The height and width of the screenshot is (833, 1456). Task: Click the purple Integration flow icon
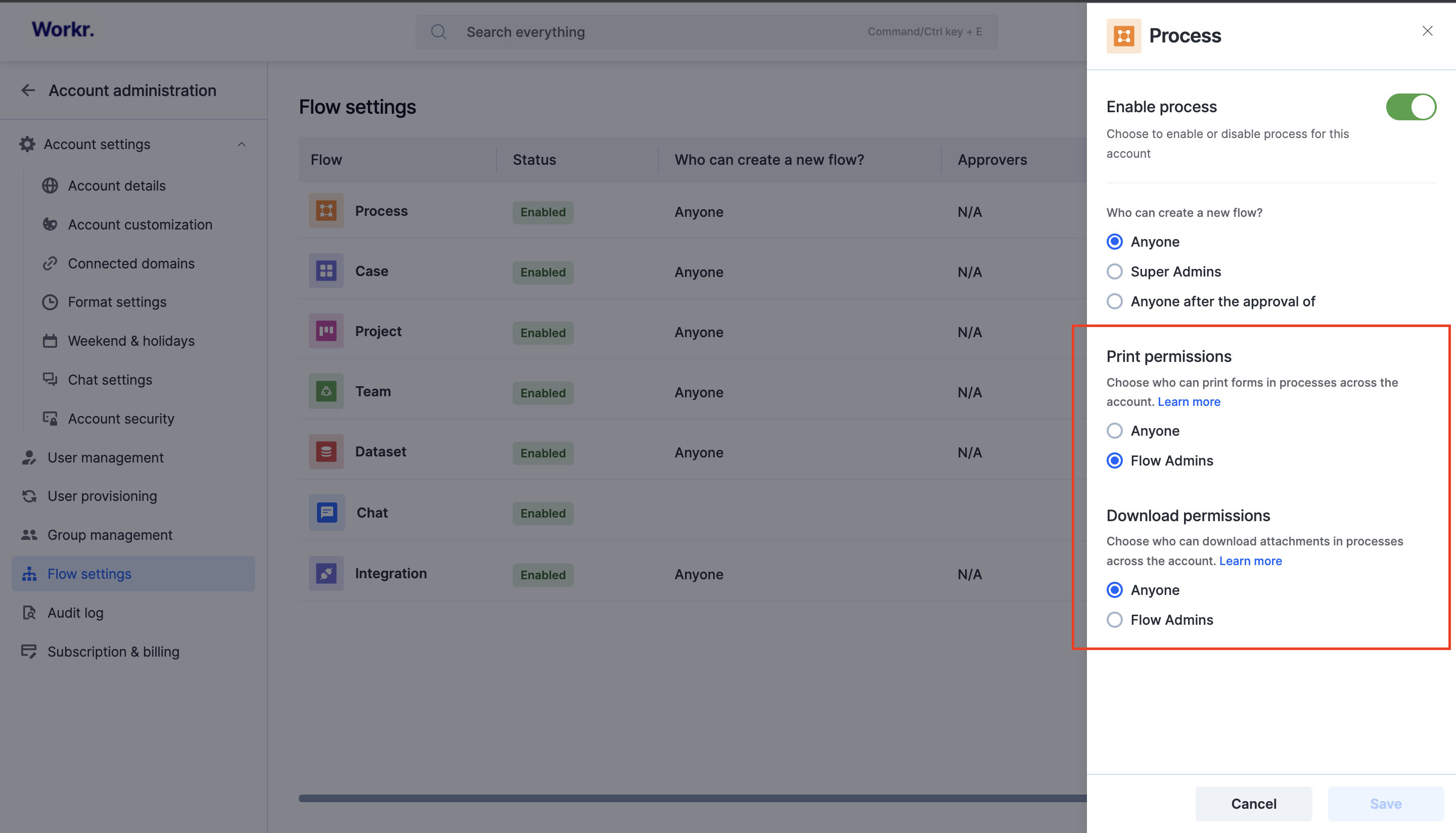pyautogui.click(x=326, y=573)
